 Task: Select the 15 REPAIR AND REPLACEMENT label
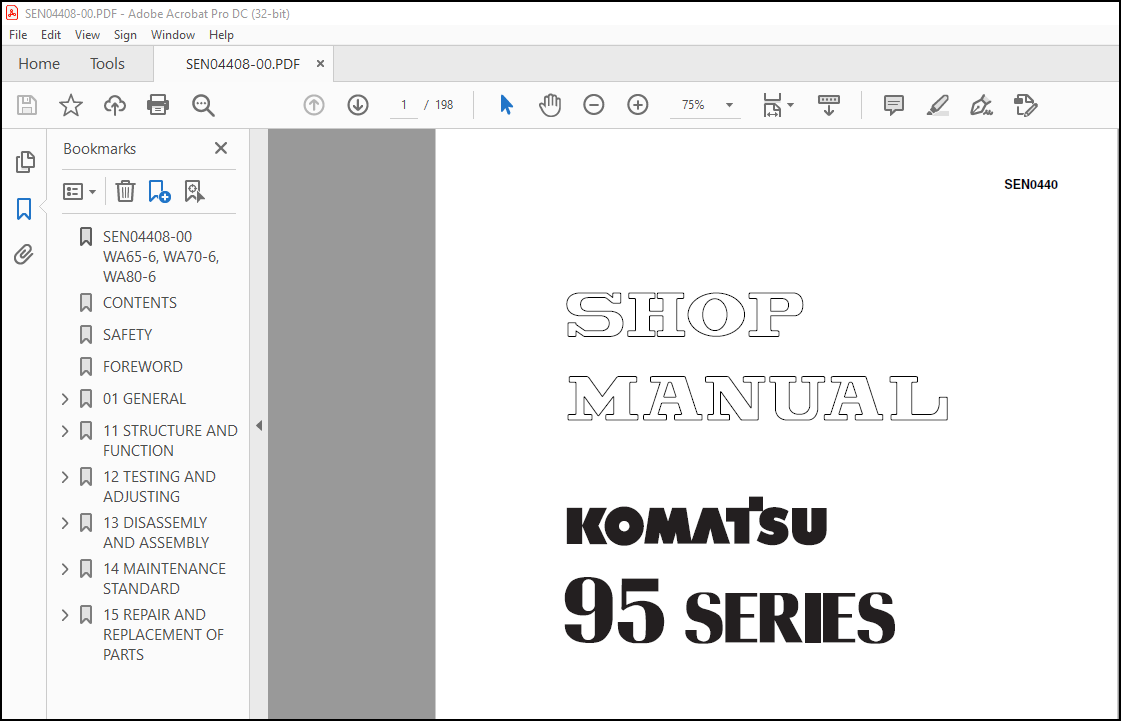tap(163, 634)
